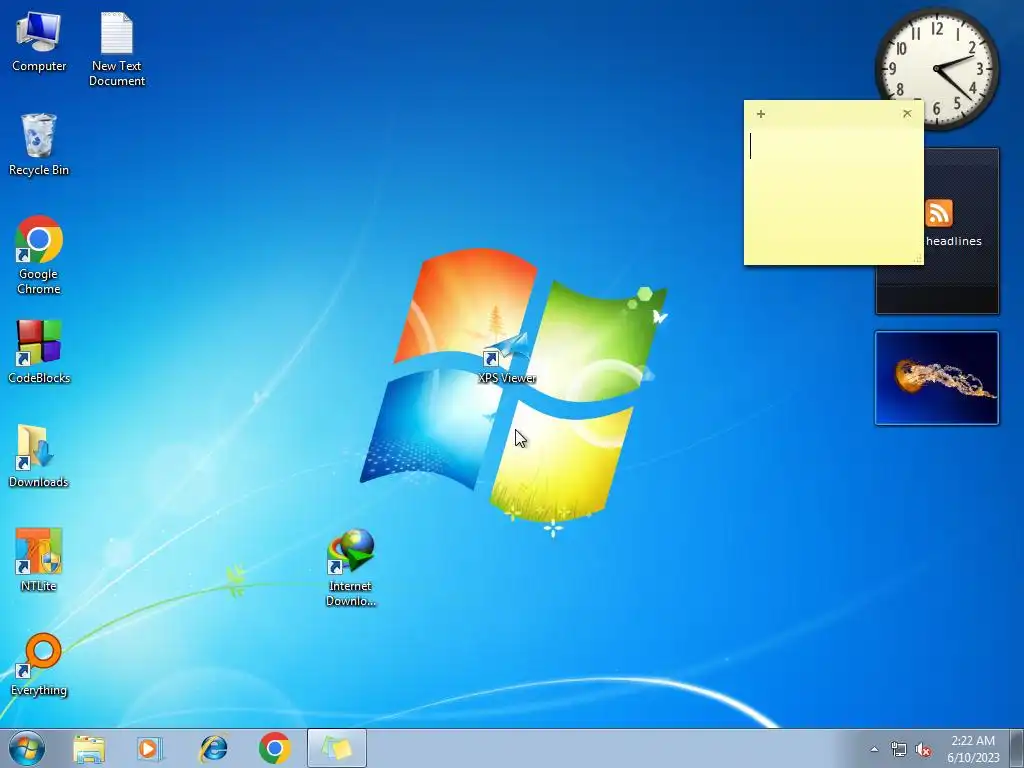Click the headlines gadget text
Image resolution: width=1024 pixels, height=768 pixels.
click(x=953, y=241)
